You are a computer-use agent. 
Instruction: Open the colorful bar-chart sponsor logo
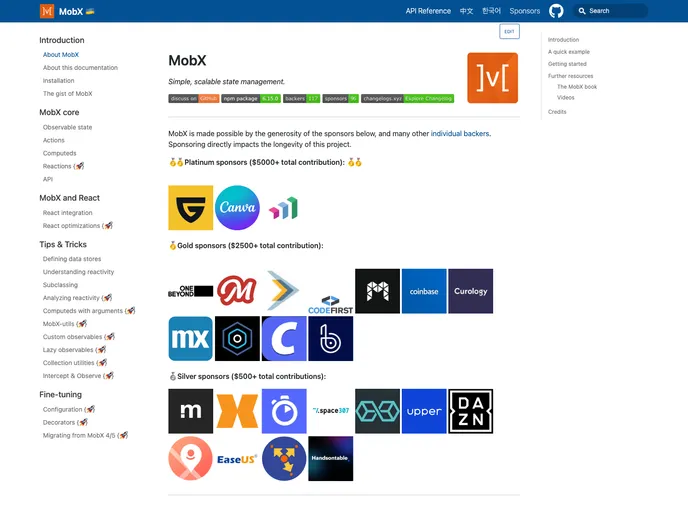click(x=284, y=208)
